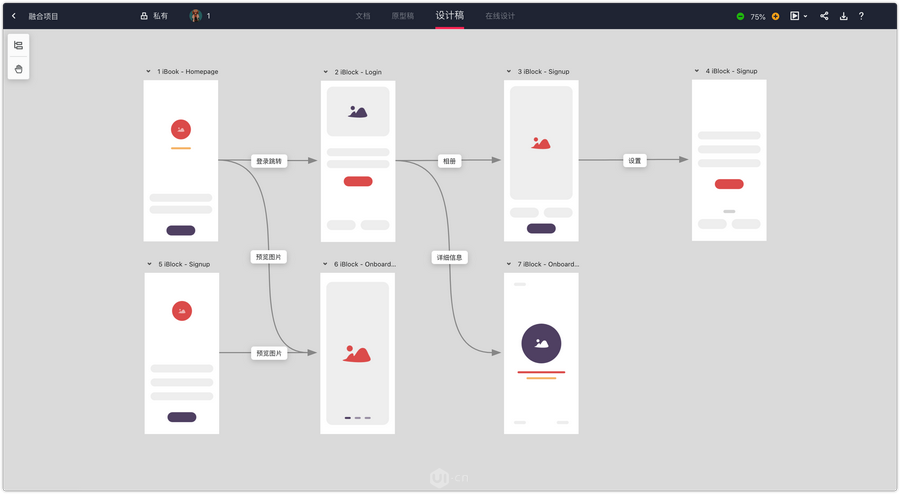Collapse the 1 iBook - Homepage artboard
This screenshot has width=900, height=494.
pos(148,72)
